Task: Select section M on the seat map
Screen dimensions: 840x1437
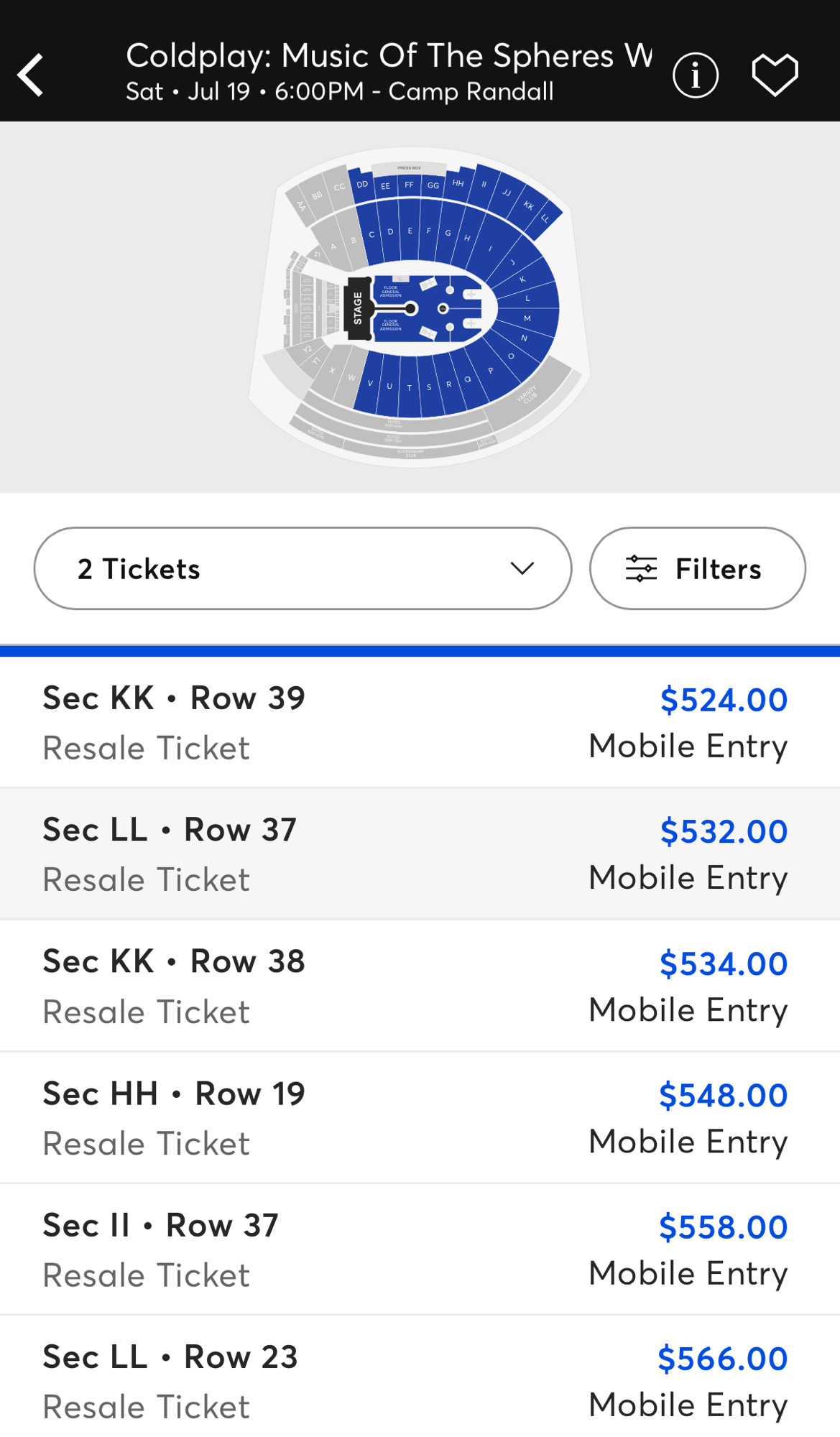Action: [x=527, y=318]
